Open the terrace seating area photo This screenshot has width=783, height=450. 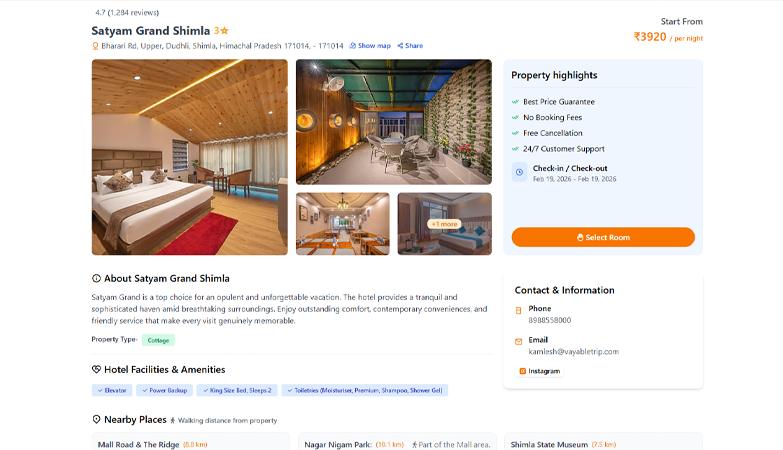pos(393,122)
